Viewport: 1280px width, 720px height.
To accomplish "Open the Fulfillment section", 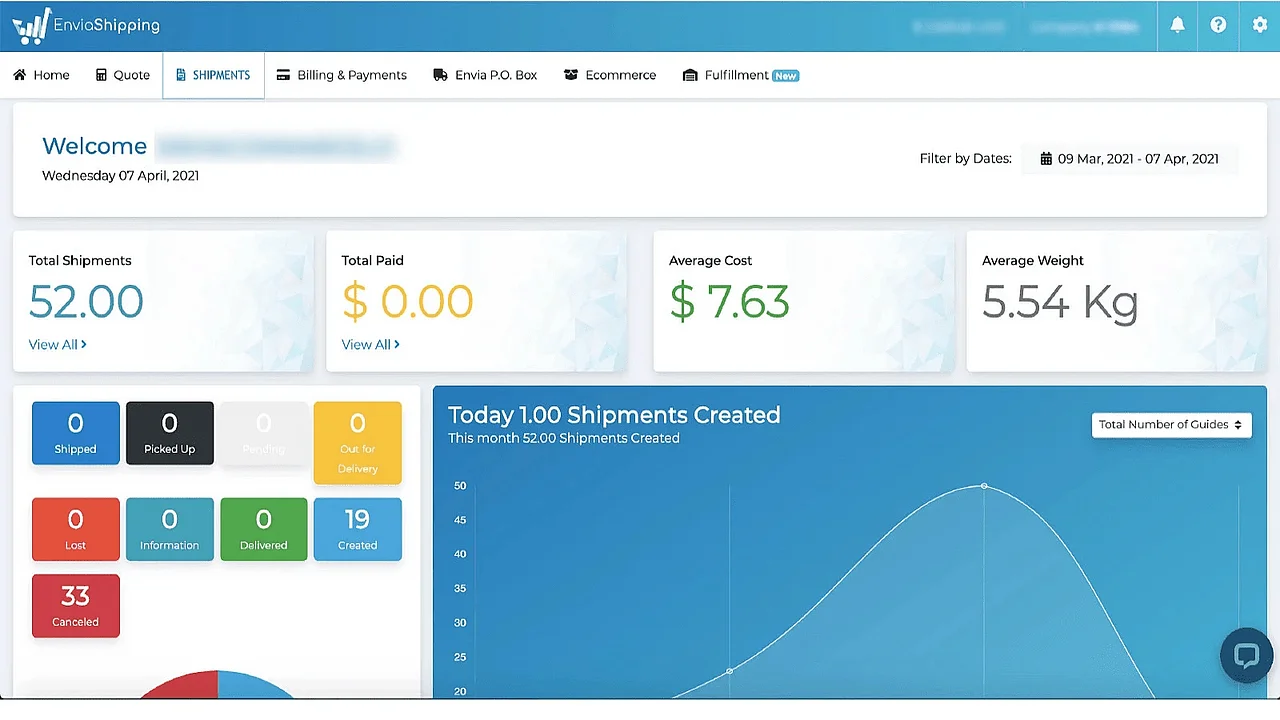I will (x=740, y=74).
